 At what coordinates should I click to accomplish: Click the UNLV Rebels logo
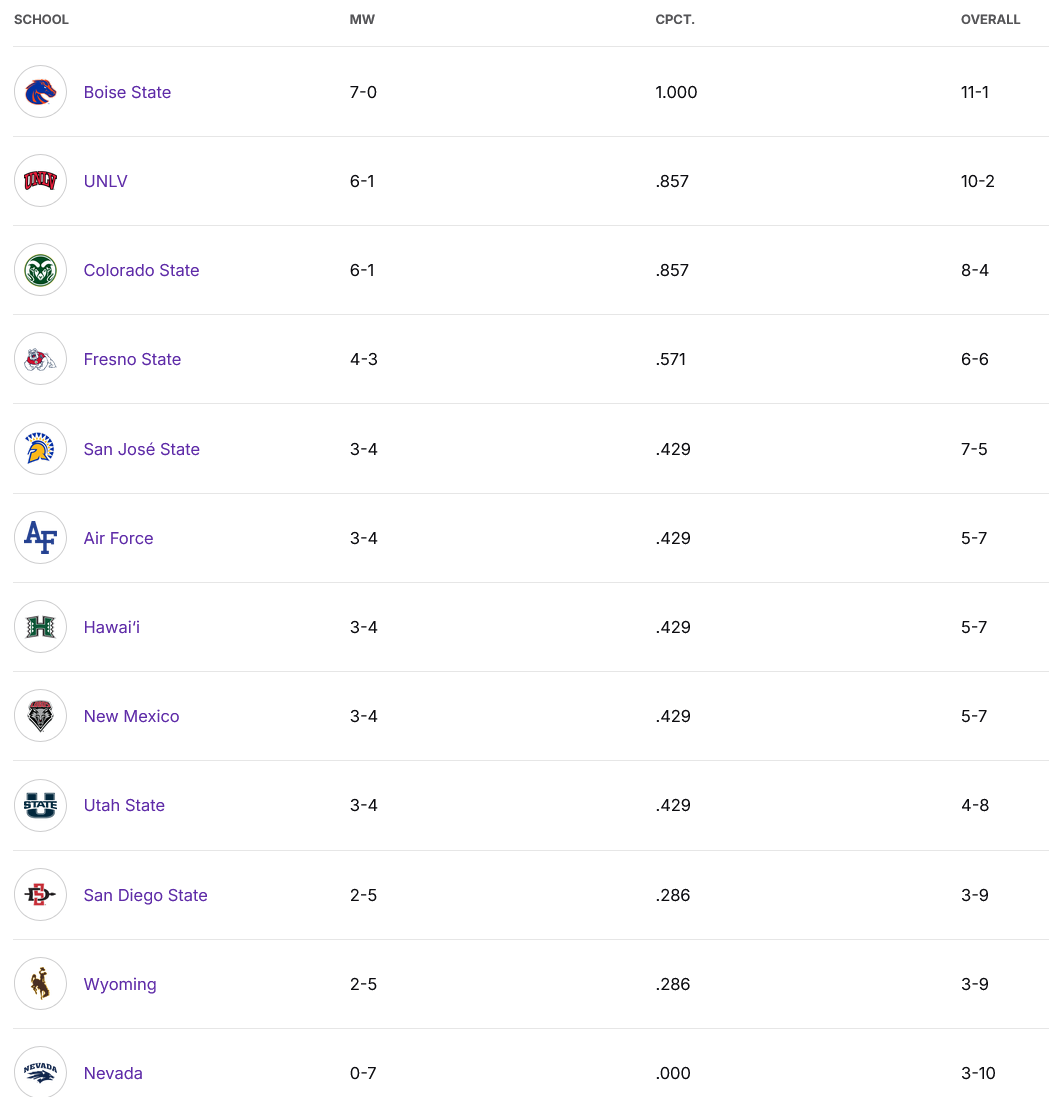(40, 181)
